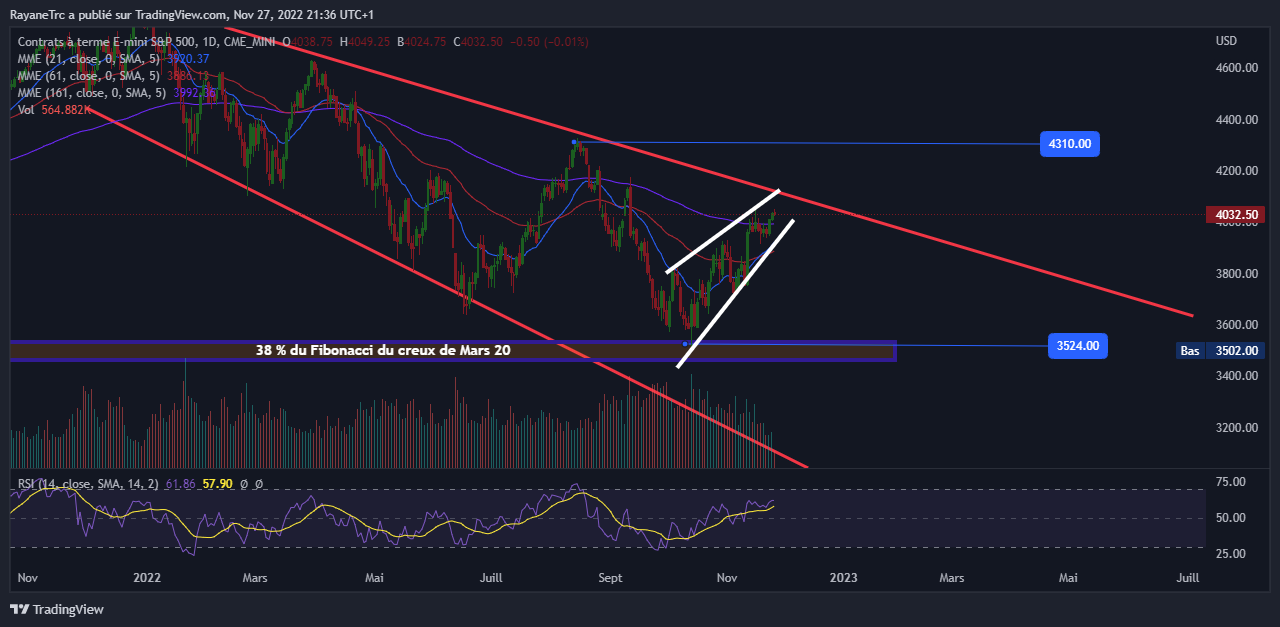Viewport: 1280px width, 627px height.
Task: Select the 'Contrats à terme E-mini S&P 500' symbol title
Action: click(105, 42)
